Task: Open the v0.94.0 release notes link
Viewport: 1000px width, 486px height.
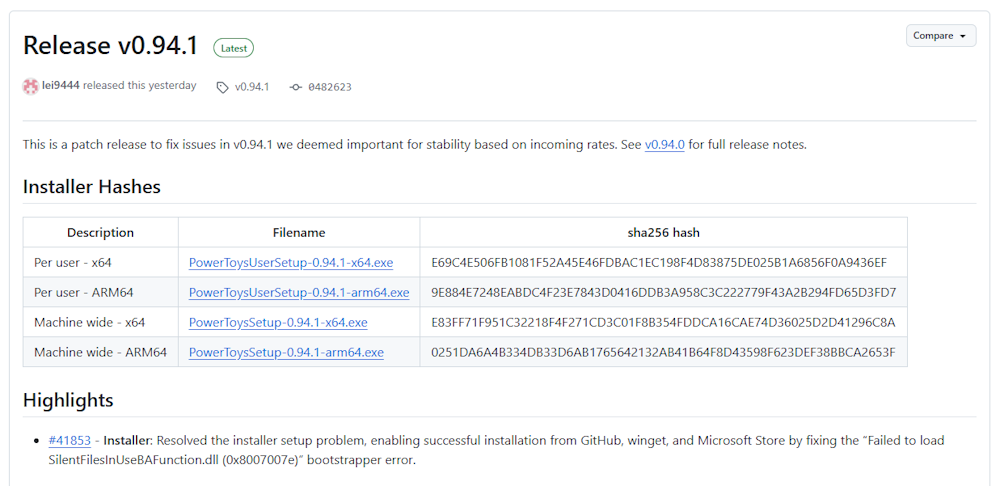Action: 665,144
